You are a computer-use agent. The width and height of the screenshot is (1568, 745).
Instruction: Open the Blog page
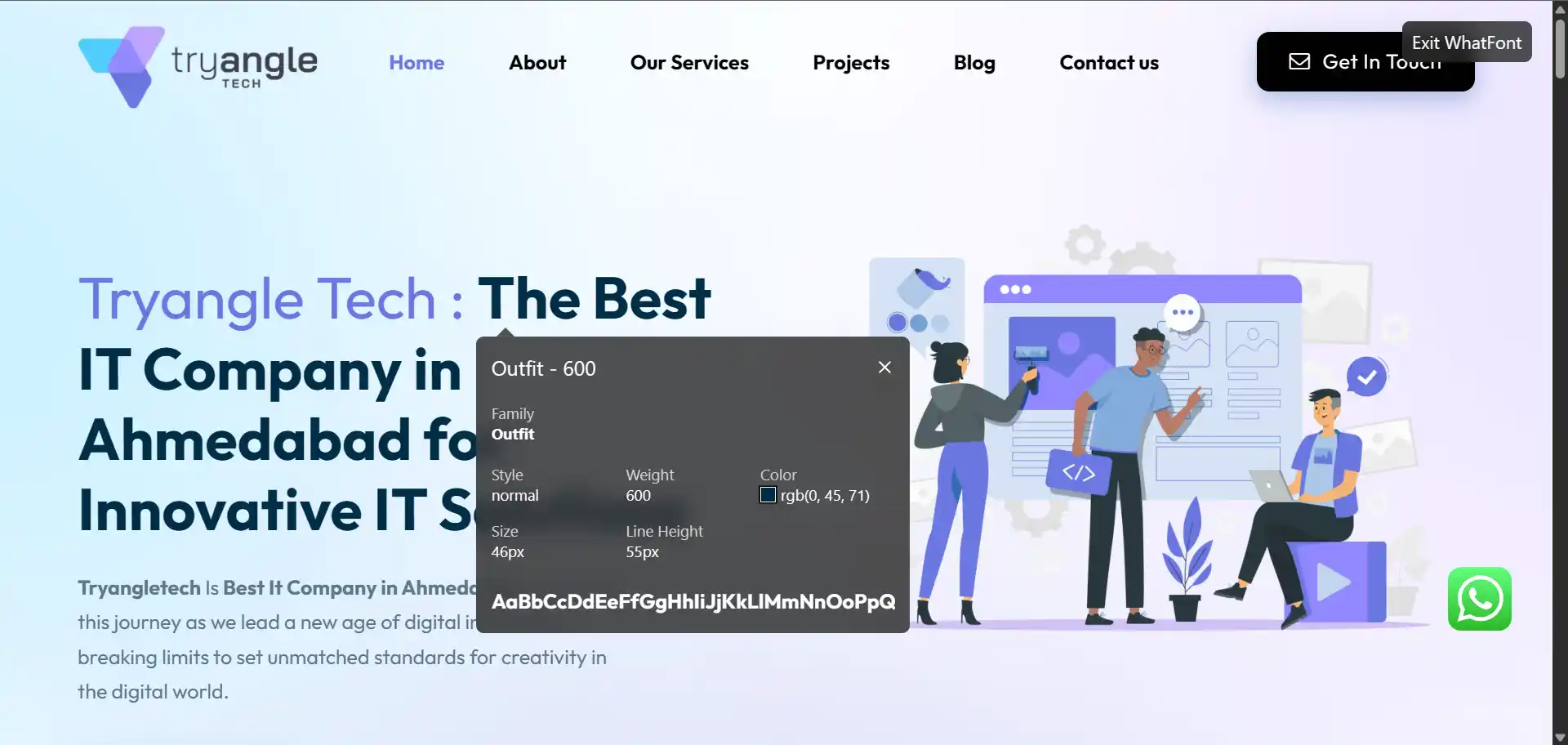pos(974,63)
